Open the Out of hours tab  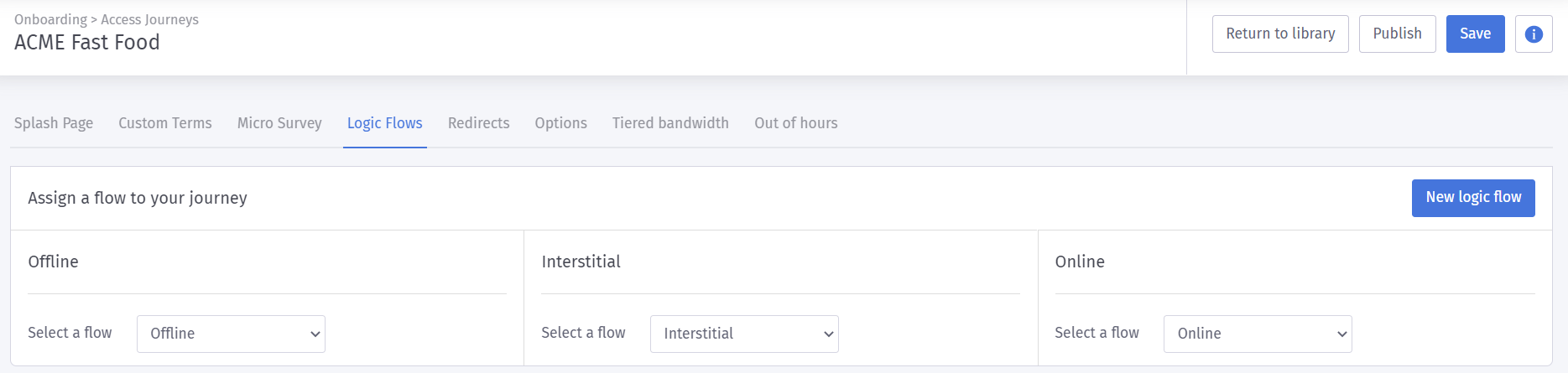[795, 123]
